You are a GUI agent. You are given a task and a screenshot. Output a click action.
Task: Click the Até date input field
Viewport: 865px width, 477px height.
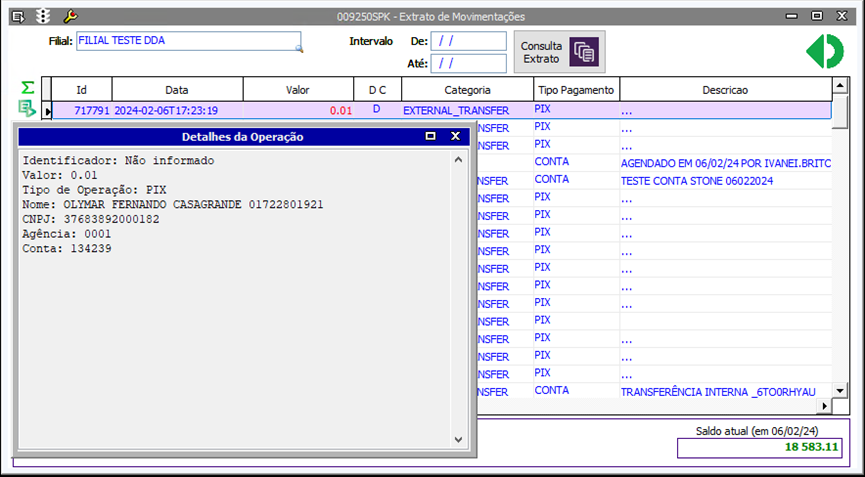click(468, 63)
